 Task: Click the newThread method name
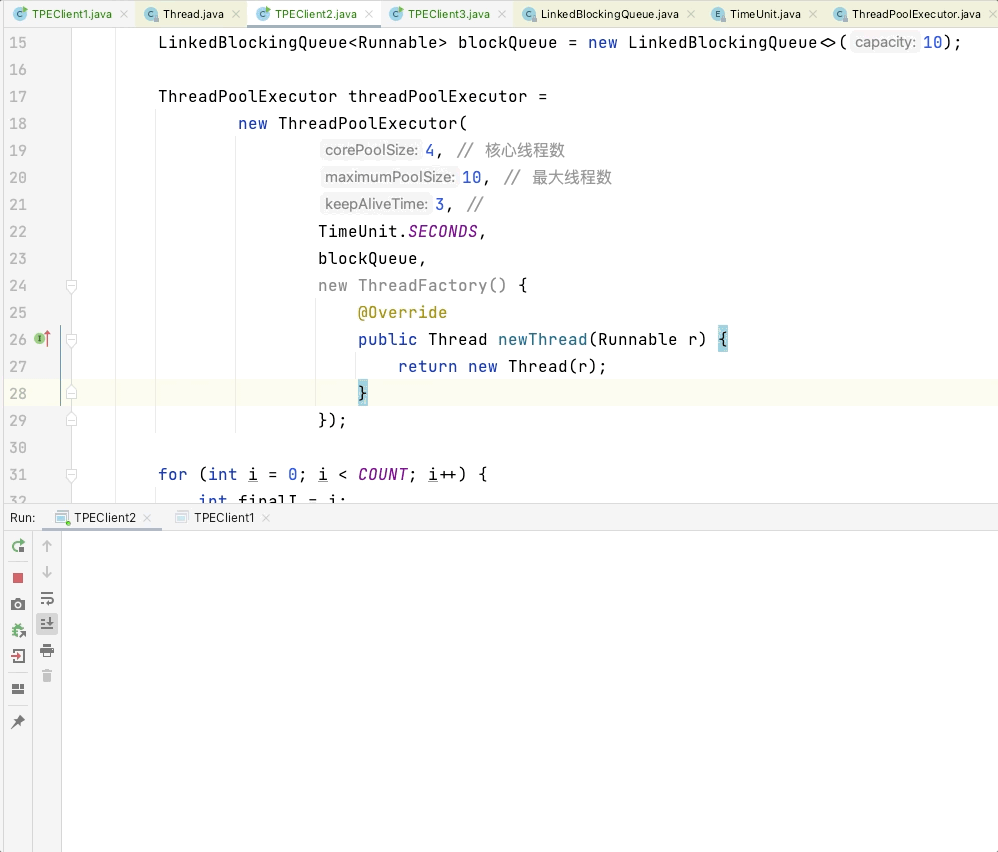point(542,339)
